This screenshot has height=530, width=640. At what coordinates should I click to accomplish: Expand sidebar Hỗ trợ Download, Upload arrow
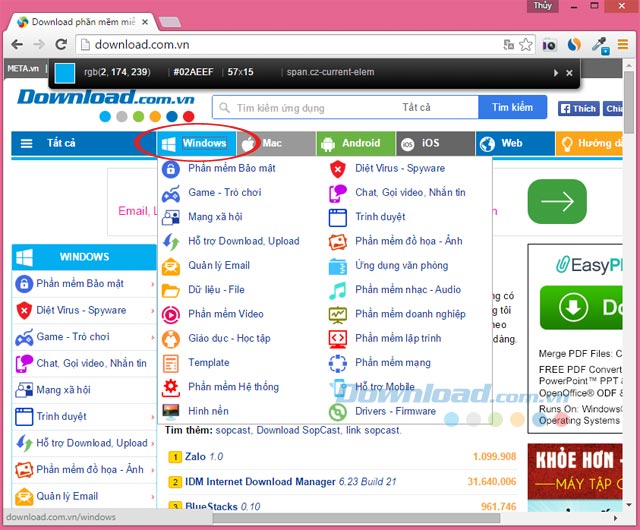(153, 443)
